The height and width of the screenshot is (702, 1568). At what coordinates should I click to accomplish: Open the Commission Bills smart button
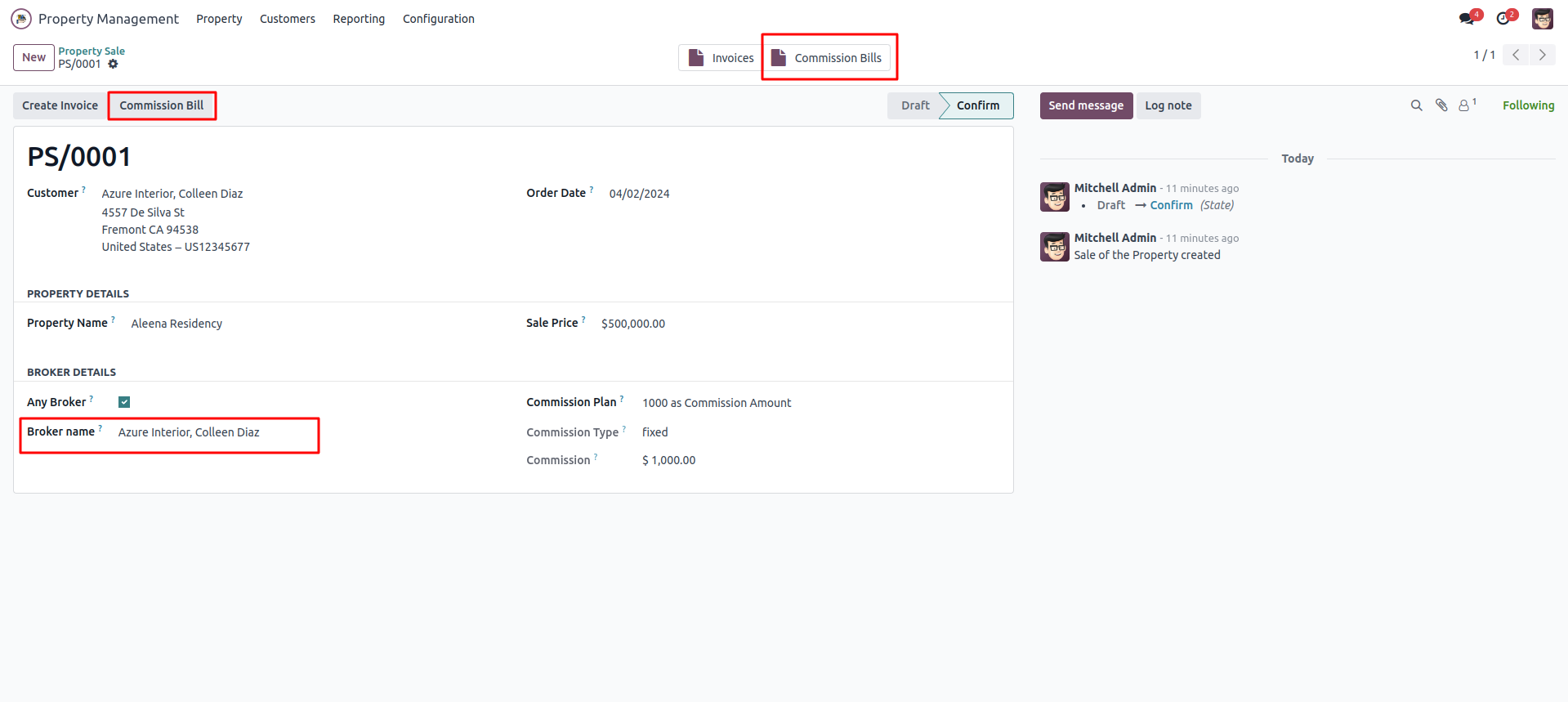829,57
